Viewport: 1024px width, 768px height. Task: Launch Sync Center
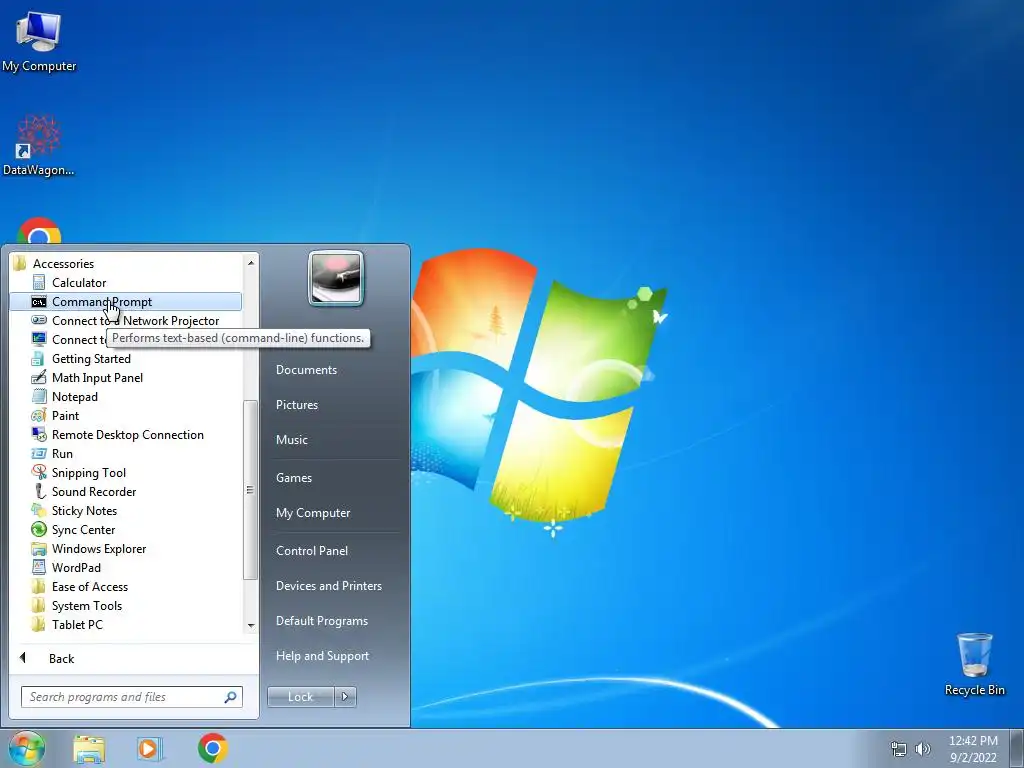click(125, 530)
